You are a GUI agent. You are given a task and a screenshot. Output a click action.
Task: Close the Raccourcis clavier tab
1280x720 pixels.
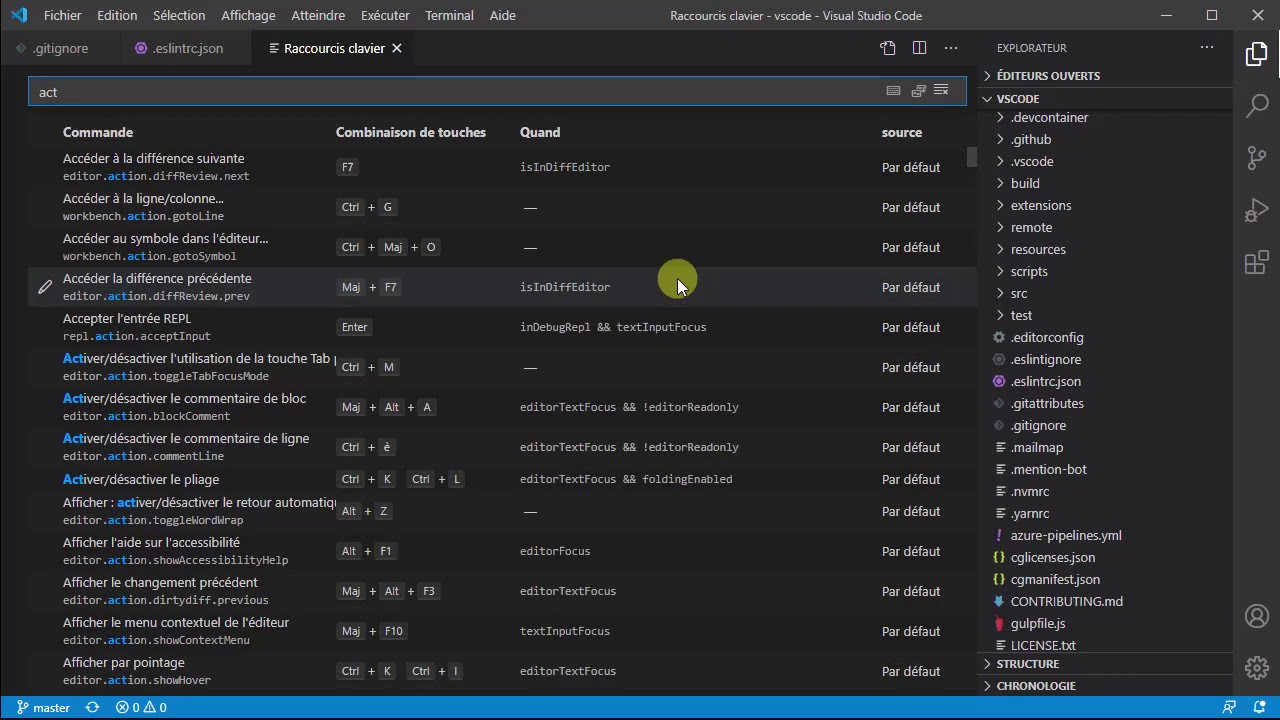(397, 48)
